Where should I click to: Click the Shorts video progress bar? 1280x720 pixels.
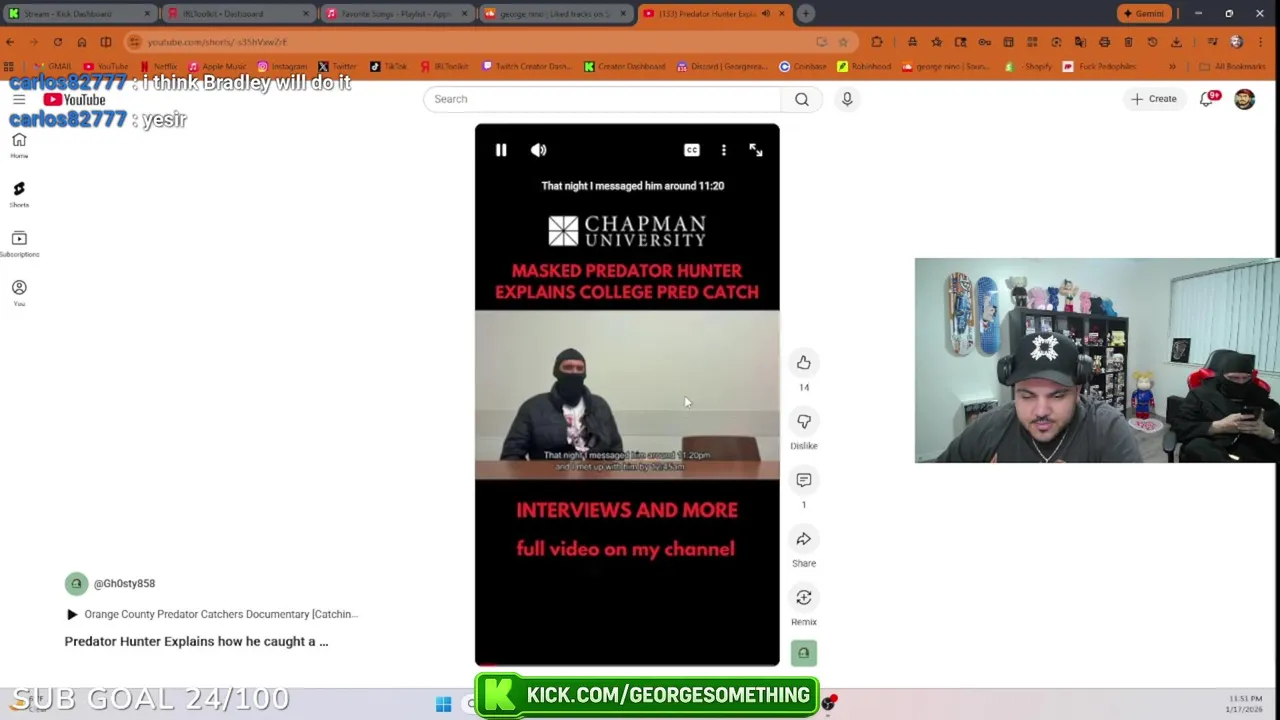pos(627,663)
